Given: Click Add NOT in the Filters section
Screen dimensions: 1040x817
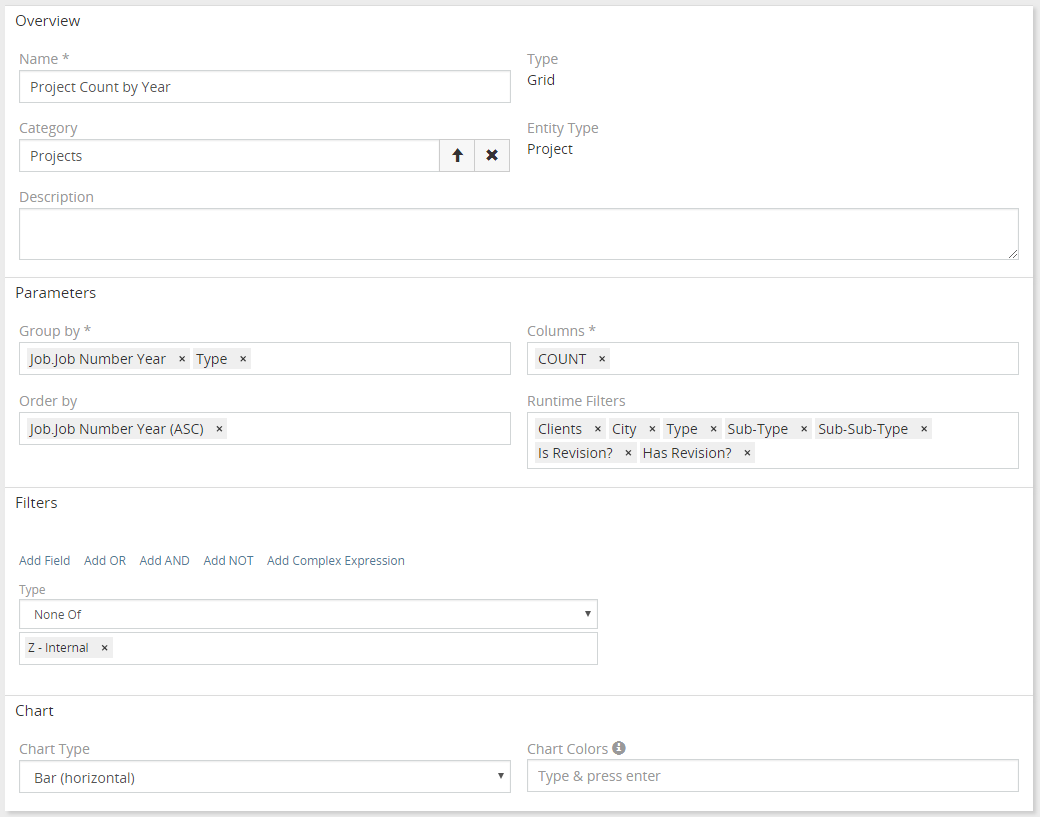Looking at the screenshot, I should (x=228, y=560).
